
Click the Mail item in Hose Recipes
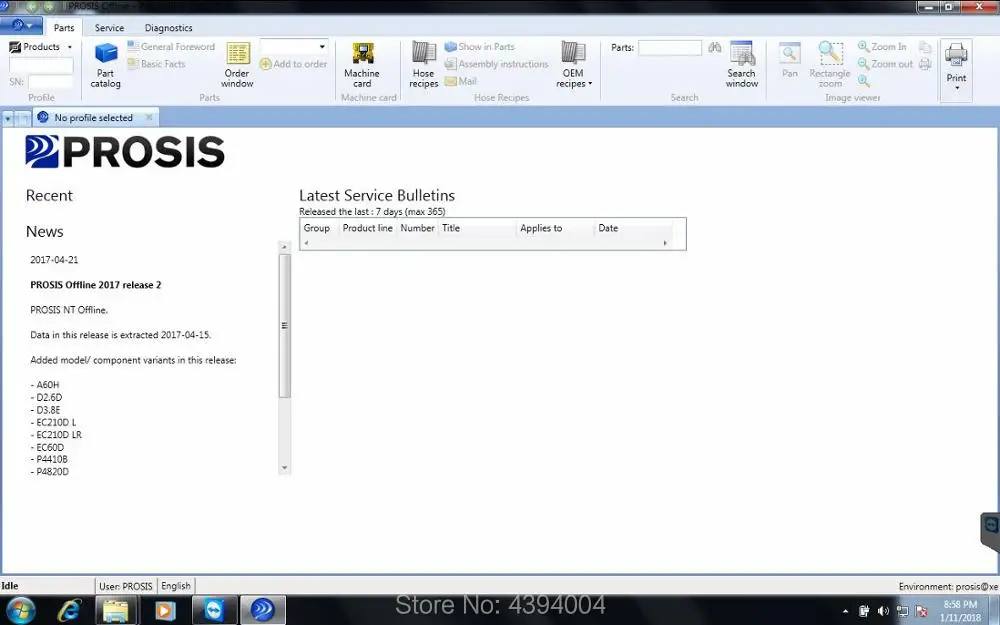(460, 81)
